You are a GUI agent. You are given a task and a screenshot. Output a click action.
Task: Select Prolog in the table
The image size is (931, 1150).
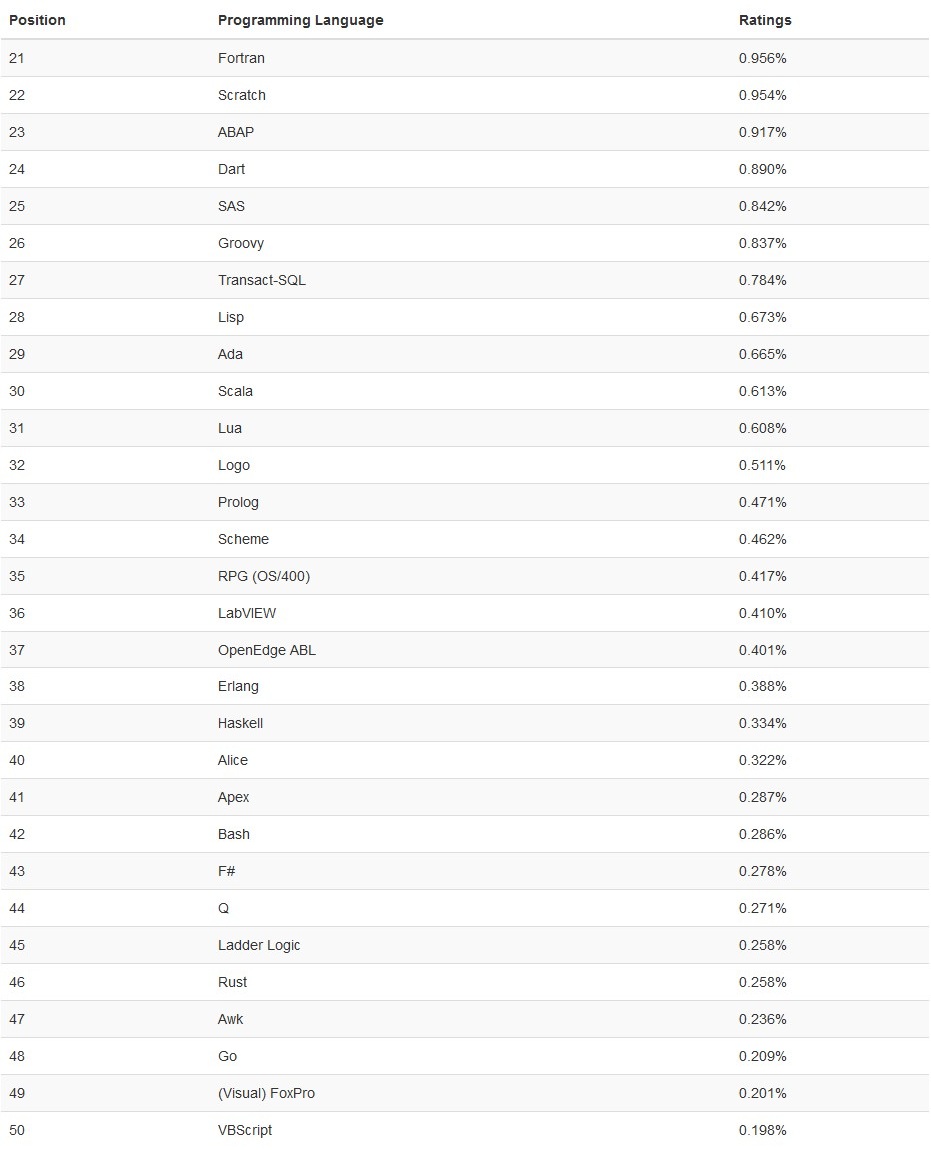coord(238,502)
